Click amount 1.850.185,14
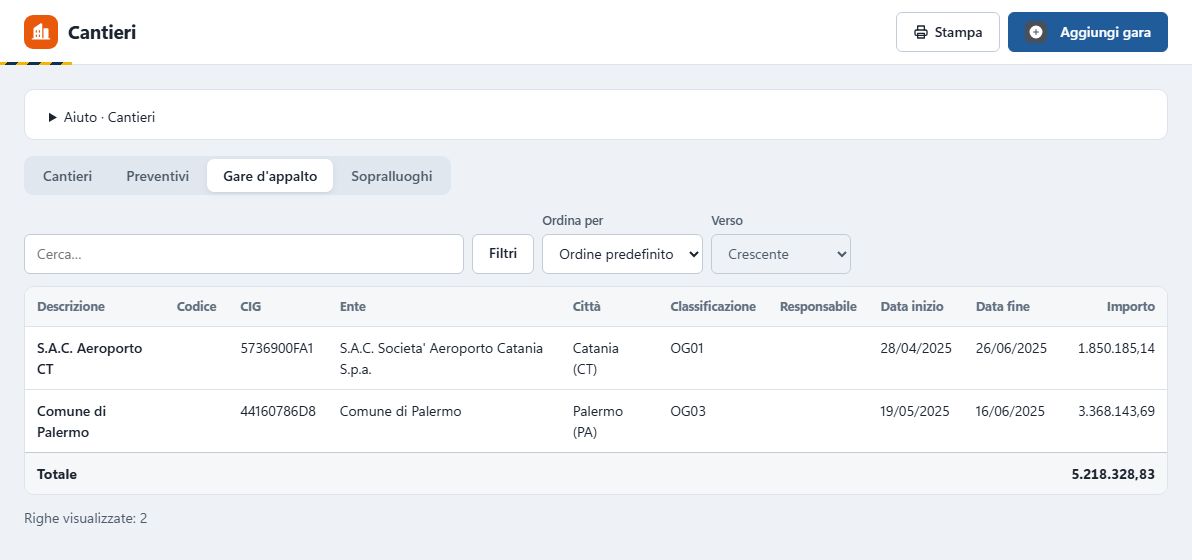This screenshot has width=1192, height=560. [x=1116, y=348]
